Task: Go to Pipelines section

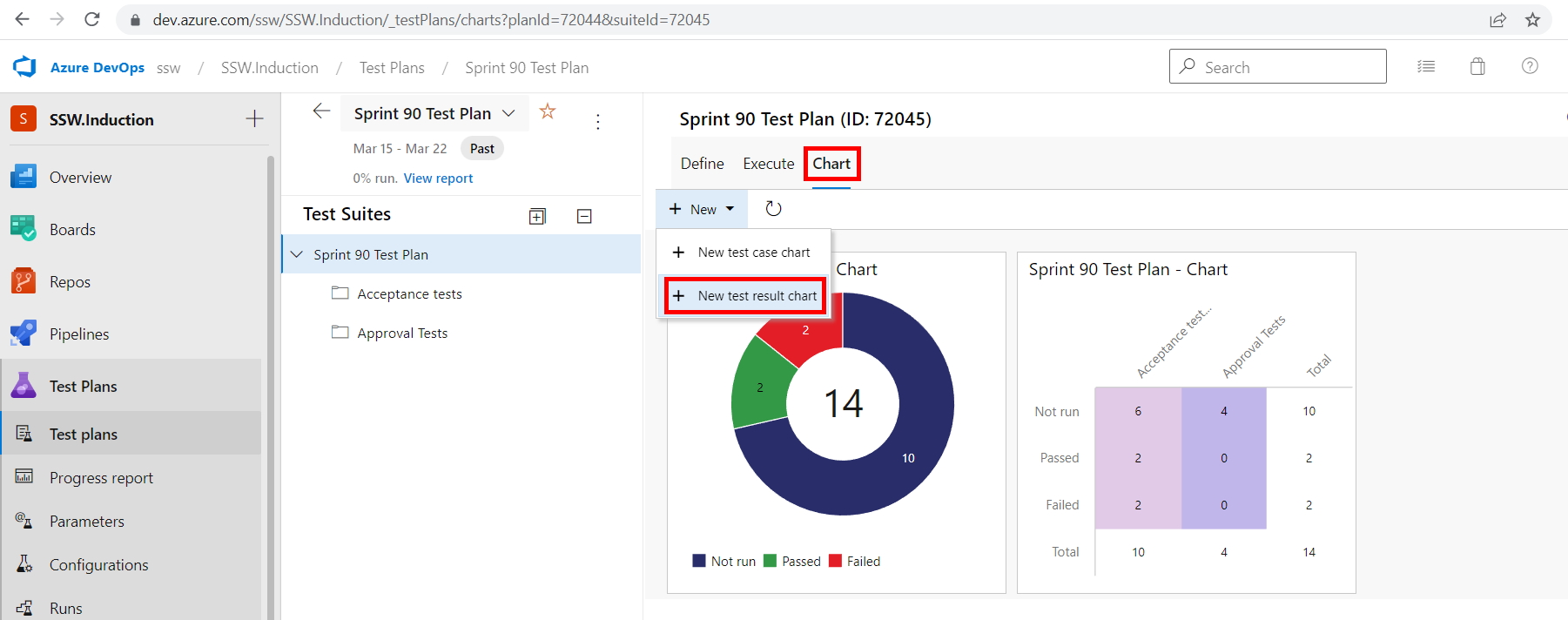Action: (x=78, y=334)
